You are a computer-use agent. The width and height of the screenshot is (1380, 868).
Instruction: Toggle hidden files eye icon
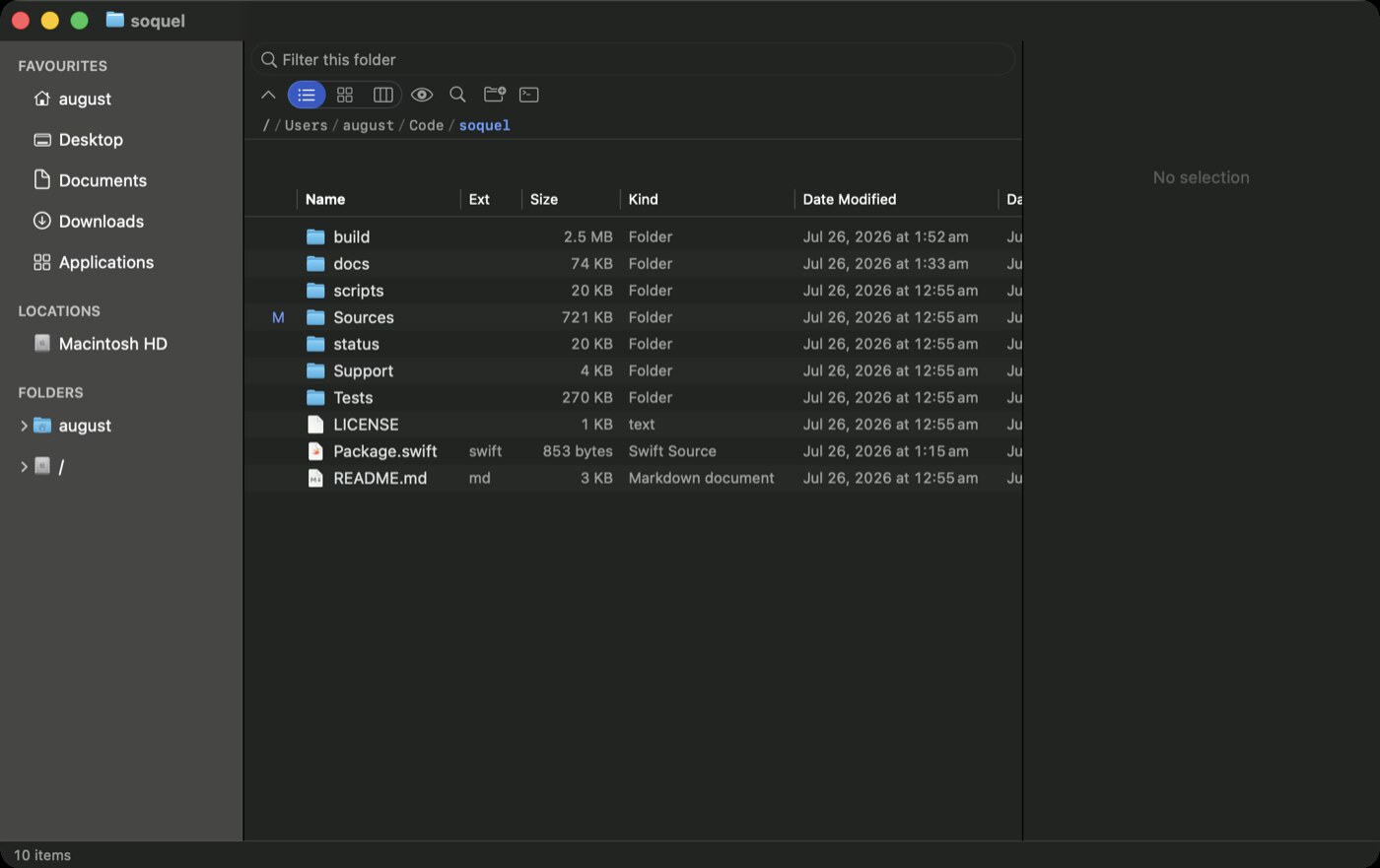coord(422,95)
